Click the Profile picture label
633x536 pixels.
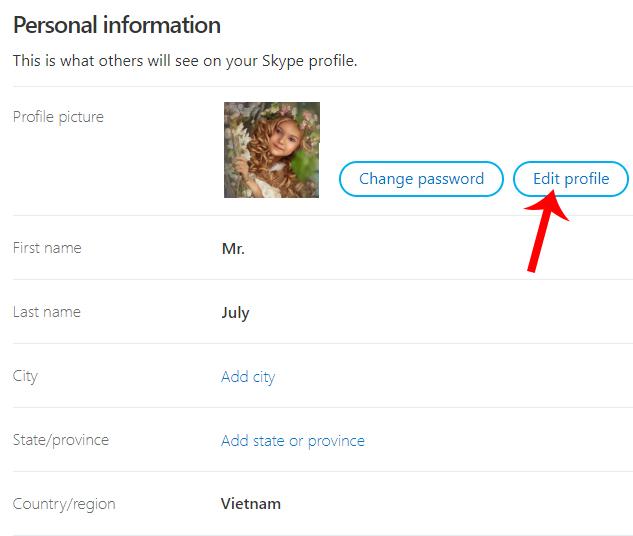point(58,117)
